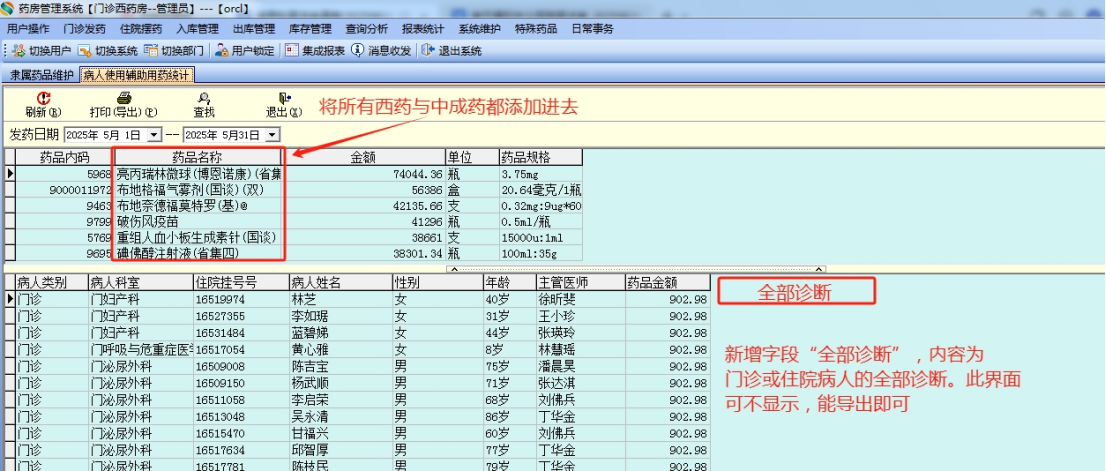Image resolution: width=1106 pixels, height=471 pixels.
Task: Open the 用户操作 menu
Action: tap(28, 29)
